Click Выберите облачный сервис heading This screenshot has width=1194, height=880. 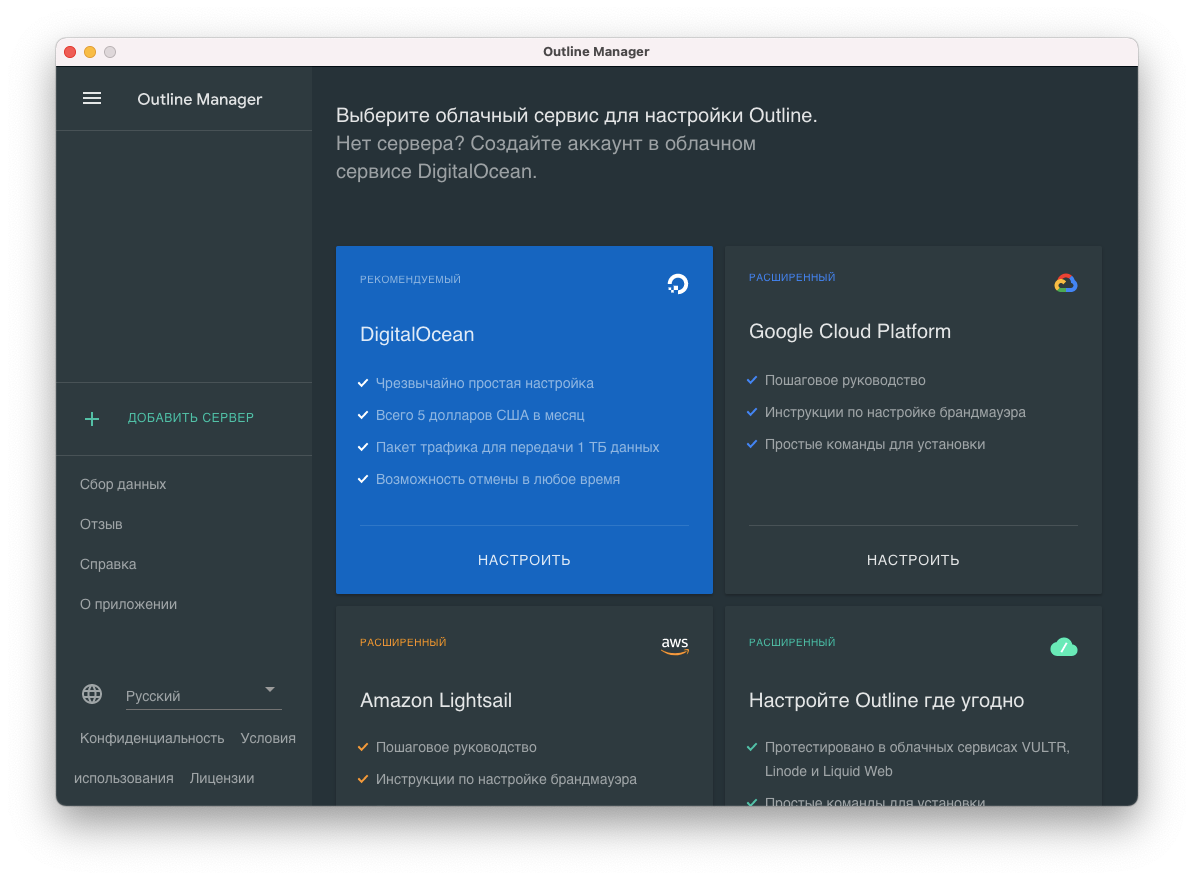pos(576,115)
